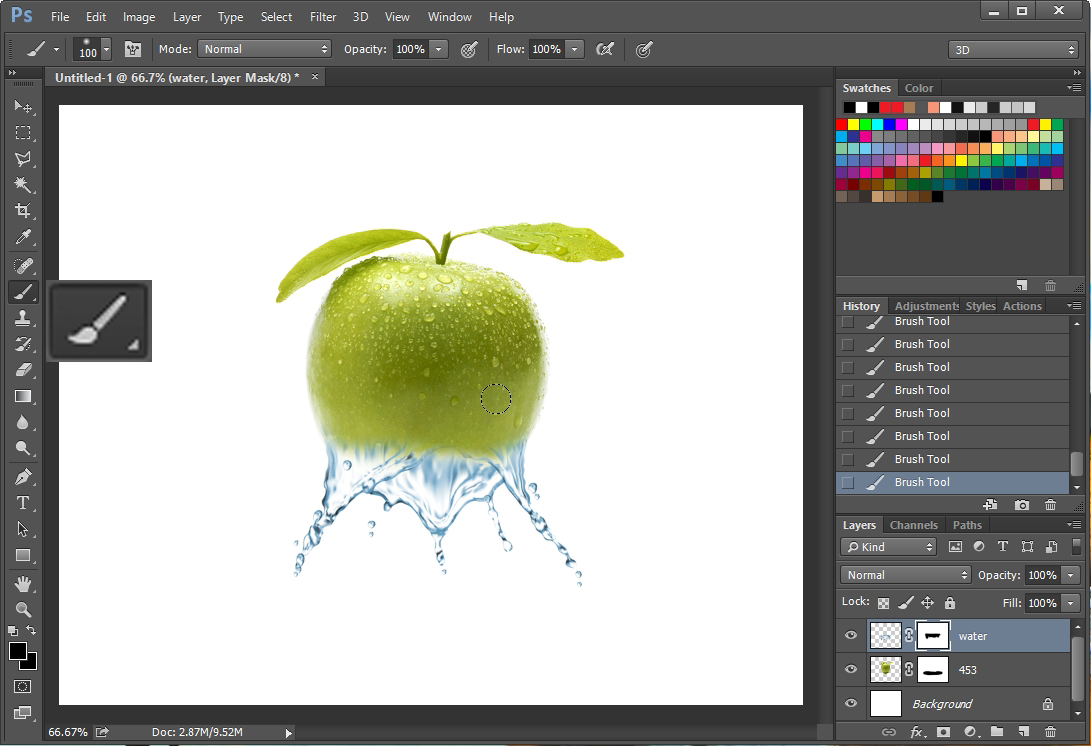Open the Brush panel toggle icon

coord(132,49)
